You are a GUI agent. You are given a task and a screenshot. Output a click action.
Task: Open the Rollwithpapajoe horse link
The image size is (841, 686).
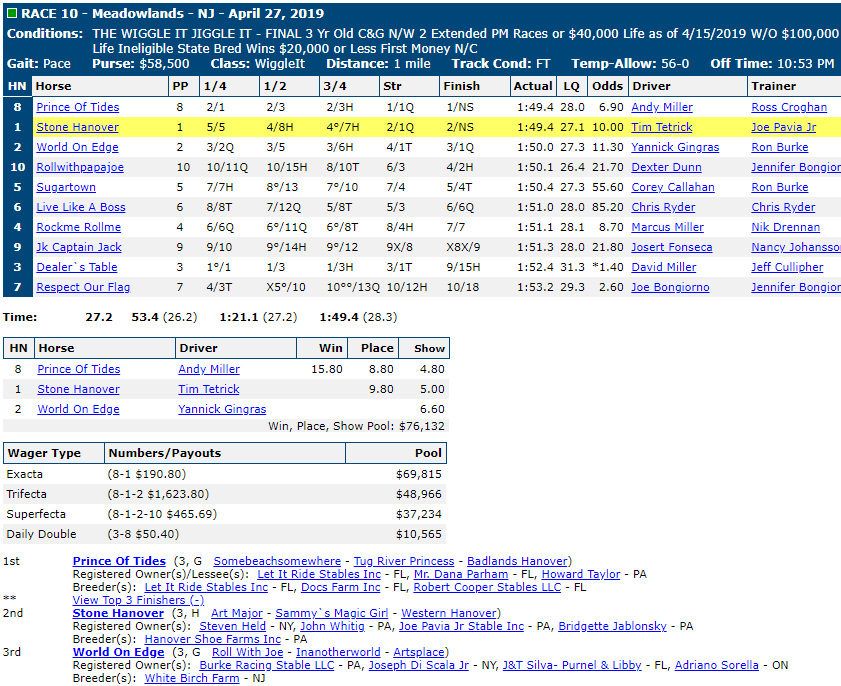point(80,167)
